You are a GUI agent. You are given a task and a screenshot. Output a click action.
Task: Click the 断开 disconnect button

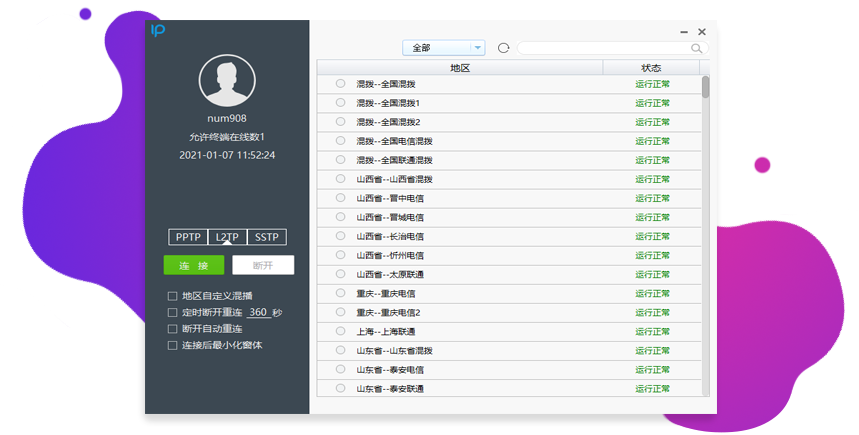click(x=263, y=266)
